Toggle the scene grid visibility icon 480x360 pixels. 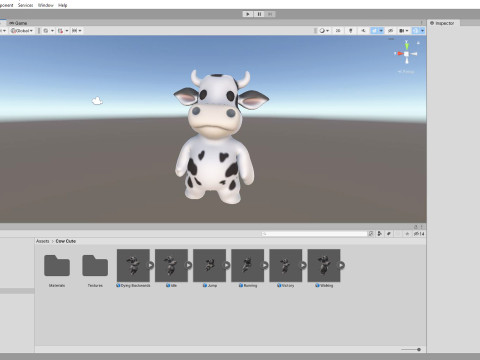46,31
